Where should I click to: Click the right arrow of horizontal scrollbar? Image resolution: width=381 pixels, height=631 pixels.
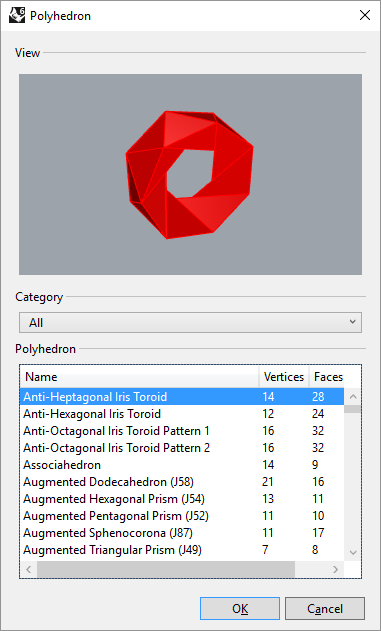(x=336, y=569)
